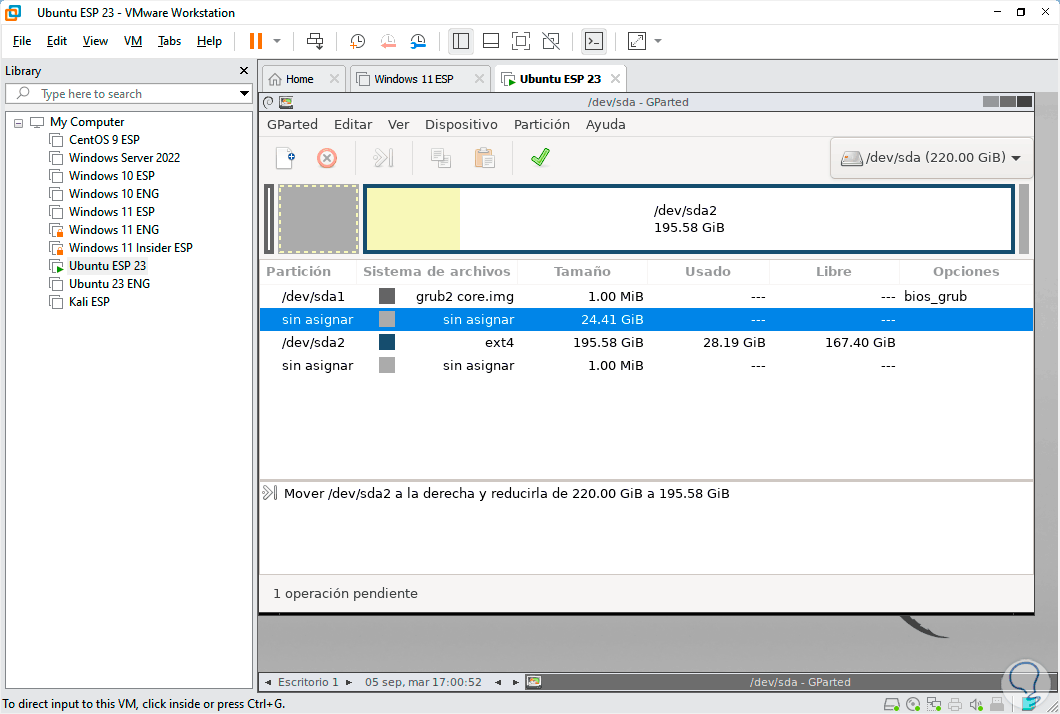
Task: Toggle the library sidebar view icon
Action: point(461,41)
